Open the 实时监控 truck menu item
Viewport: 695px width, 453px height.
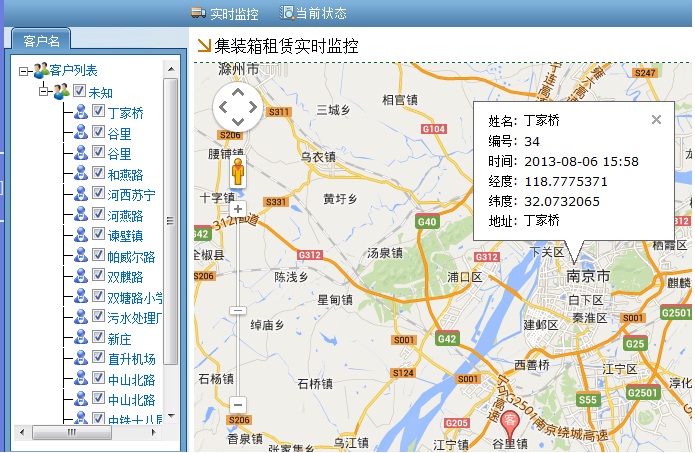tap(225, 13)
